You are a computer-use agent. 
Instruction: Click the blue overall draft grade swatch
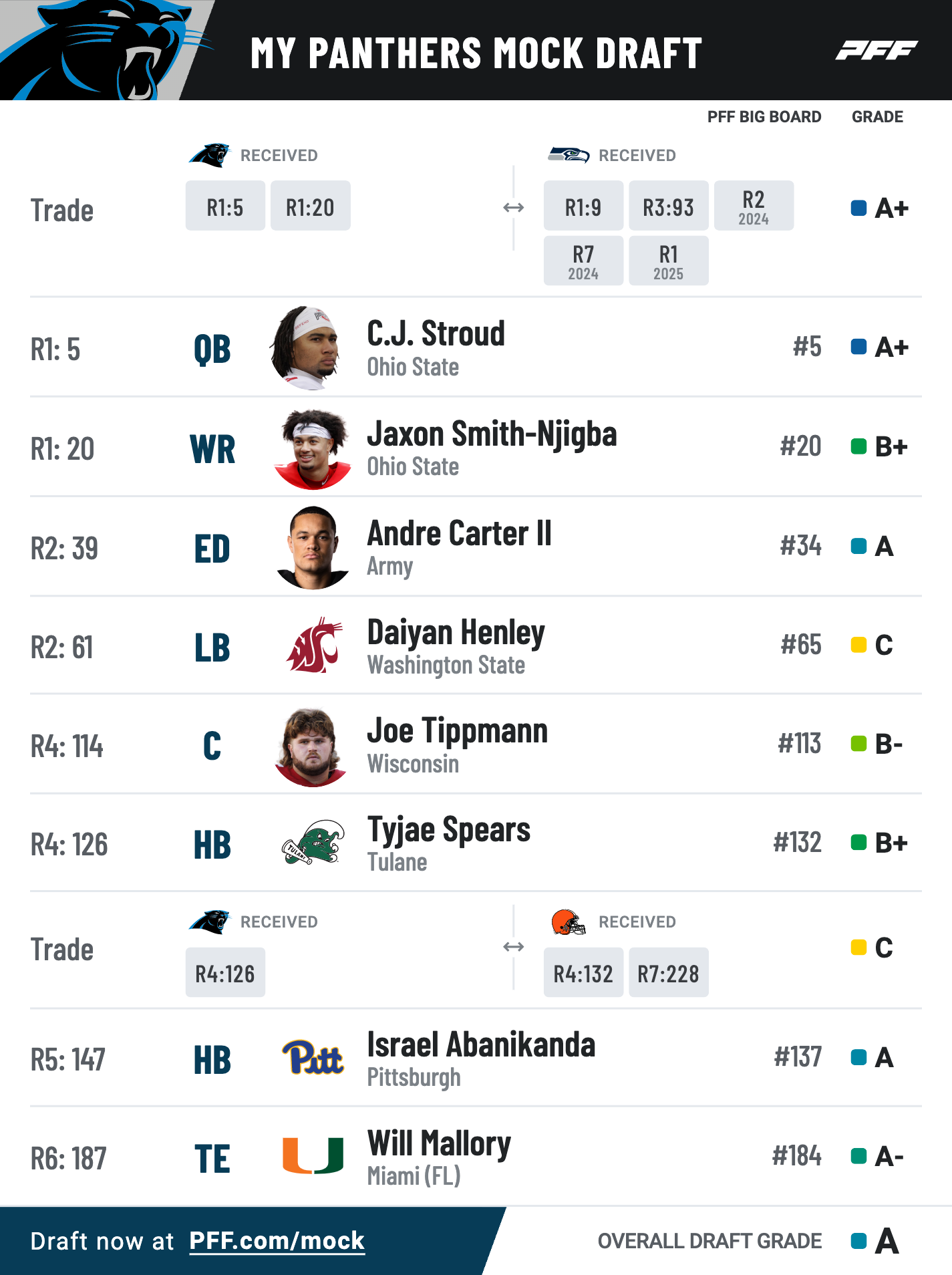click(x=858, y=1241)
